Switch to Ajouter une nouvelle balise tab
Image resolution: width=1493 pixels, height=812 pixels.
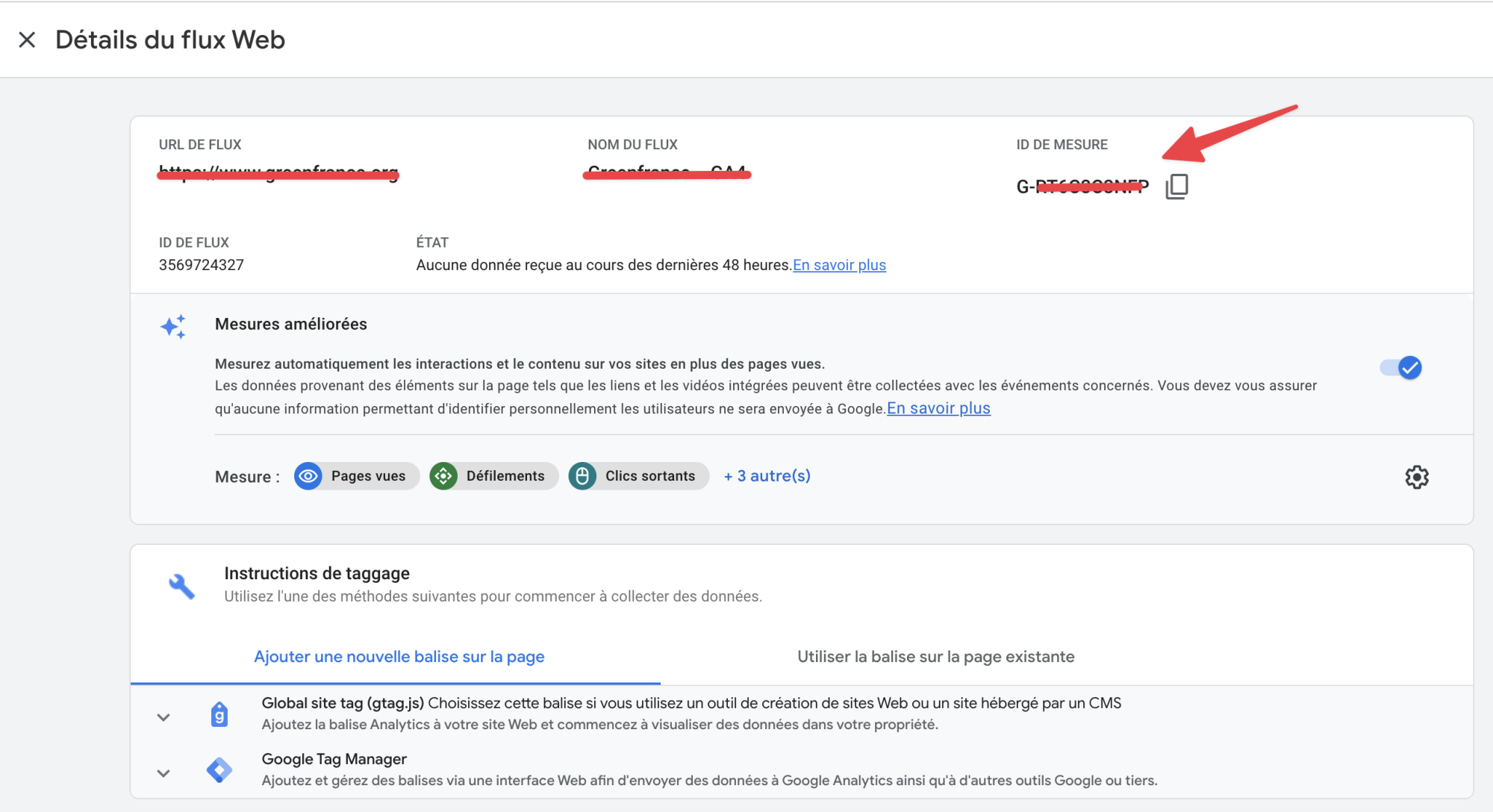click(399, 657)
